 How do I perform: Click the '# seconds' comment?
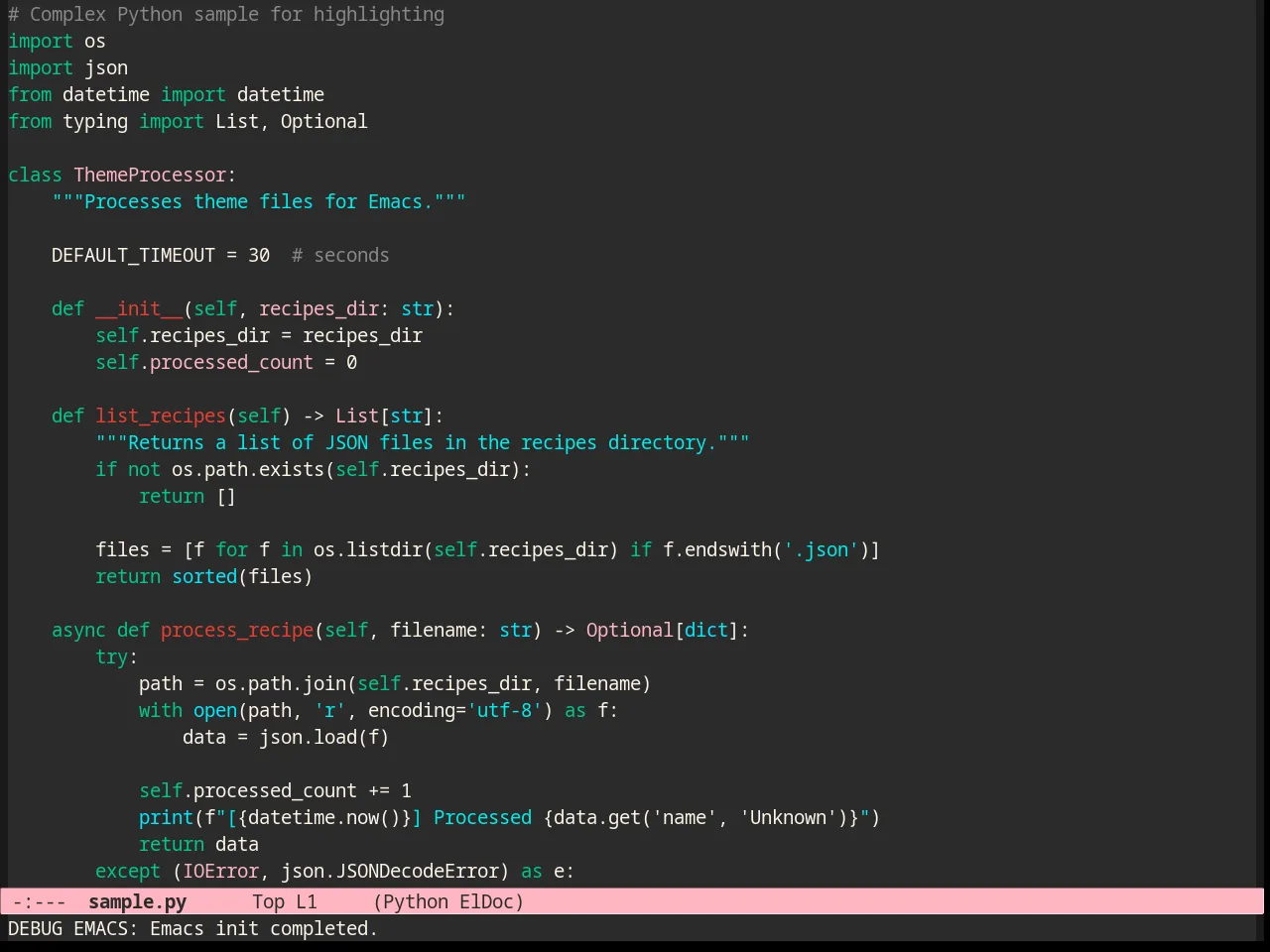tap(340, 255)
